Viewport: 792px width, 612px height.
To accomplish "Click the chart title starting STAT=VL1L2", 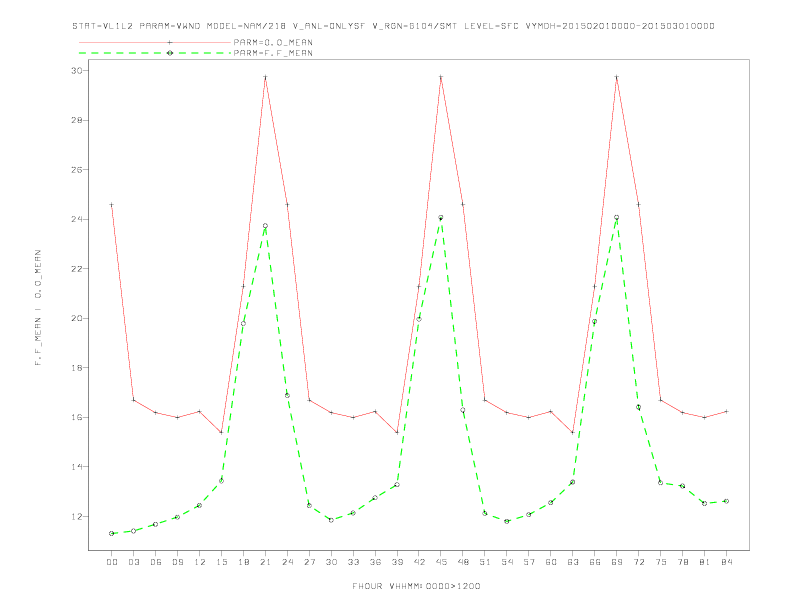I will click(393, 26).
